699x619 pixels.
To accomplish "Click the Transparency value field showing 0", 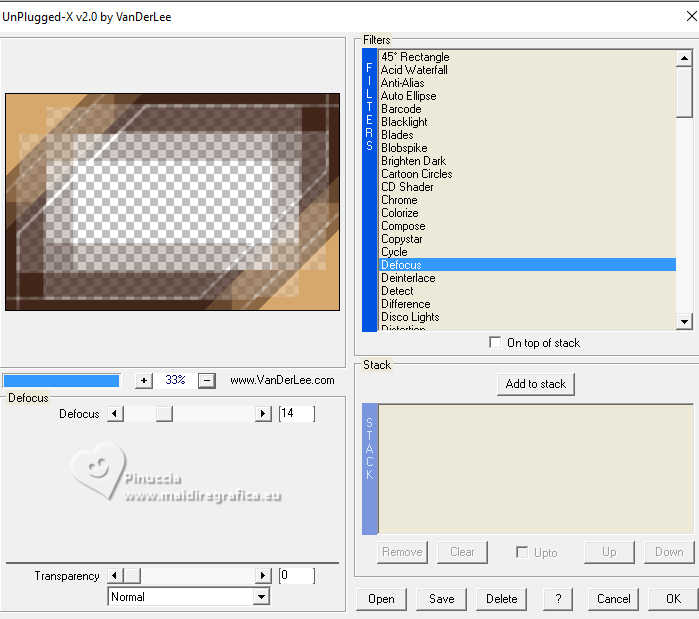I will tap(296, 575).
